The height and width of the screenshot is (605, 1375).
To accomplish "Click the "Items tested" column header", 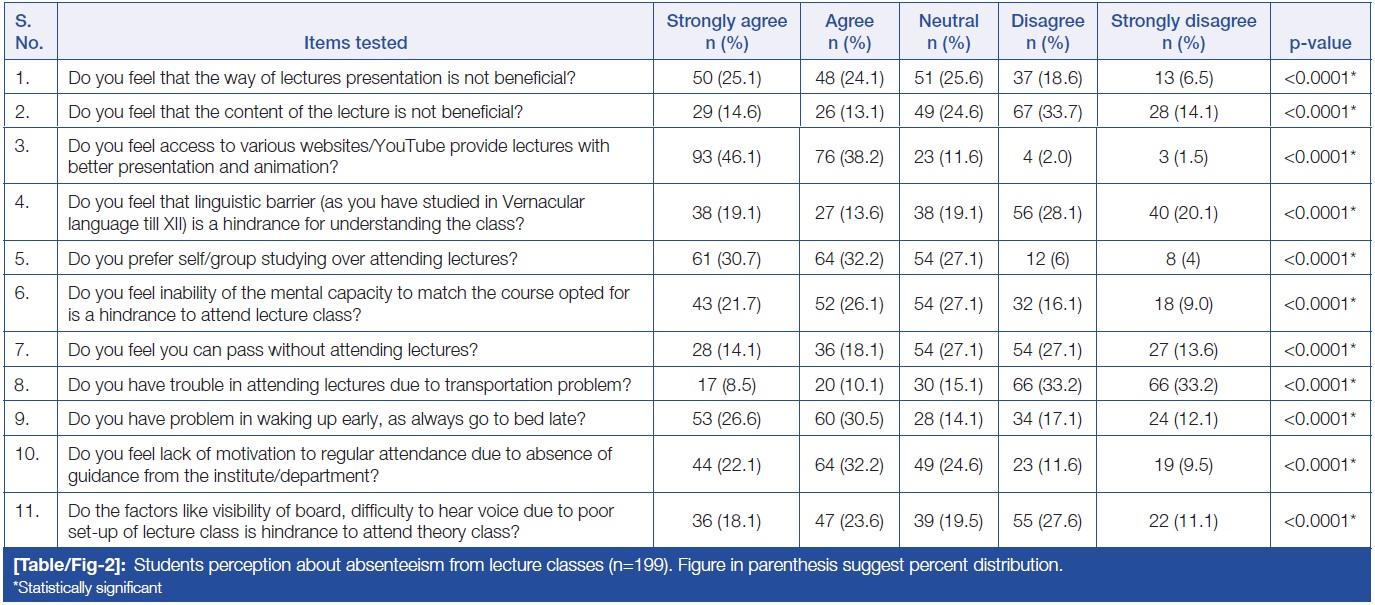I will [356, 43].
